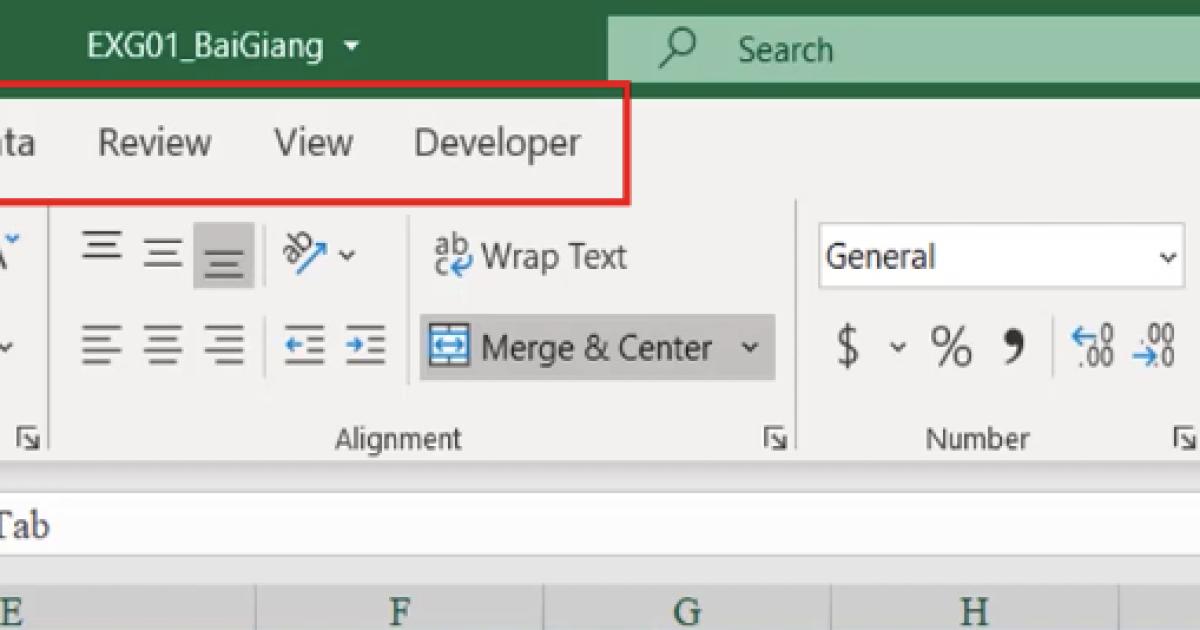The height and width of the screenshot is (630, 1200).
Task: Apply Wrap Text formatting
Action: click(530, 256)
